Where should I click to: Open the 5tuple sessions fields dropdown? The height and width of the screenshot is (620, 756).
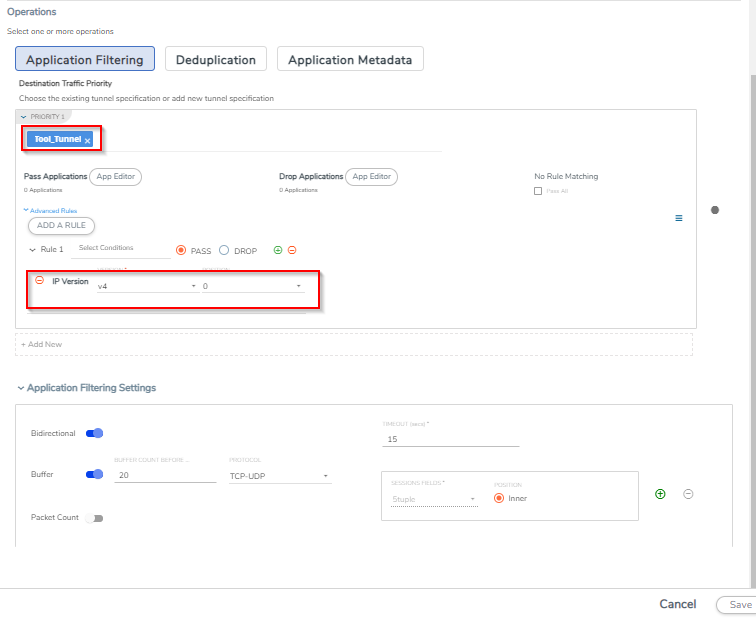(x=434, y=499)
